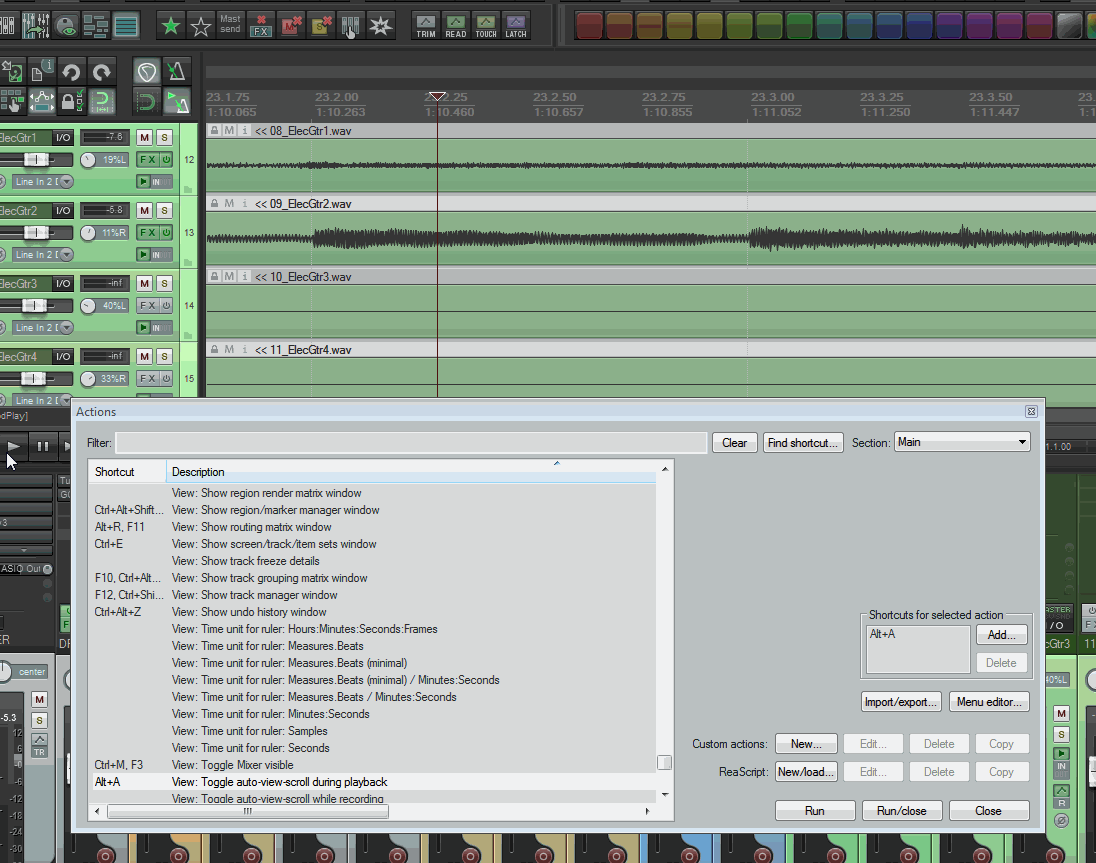Image resolution: width=1096 pixels, height=863 pixels.
Task: Click the transport pause button
Action: point(43,446)
